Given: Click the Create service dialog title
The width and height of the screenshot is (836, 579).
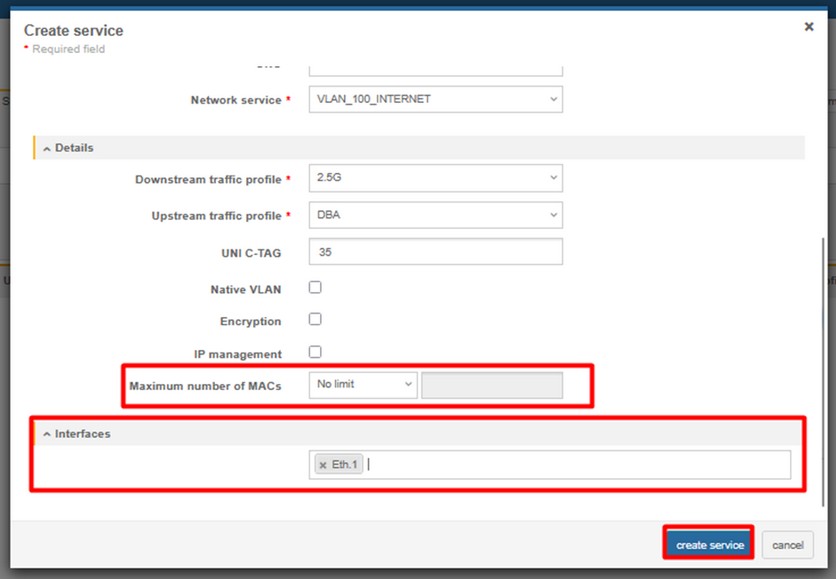Looking at the screenshot, I should coord(73,31).
